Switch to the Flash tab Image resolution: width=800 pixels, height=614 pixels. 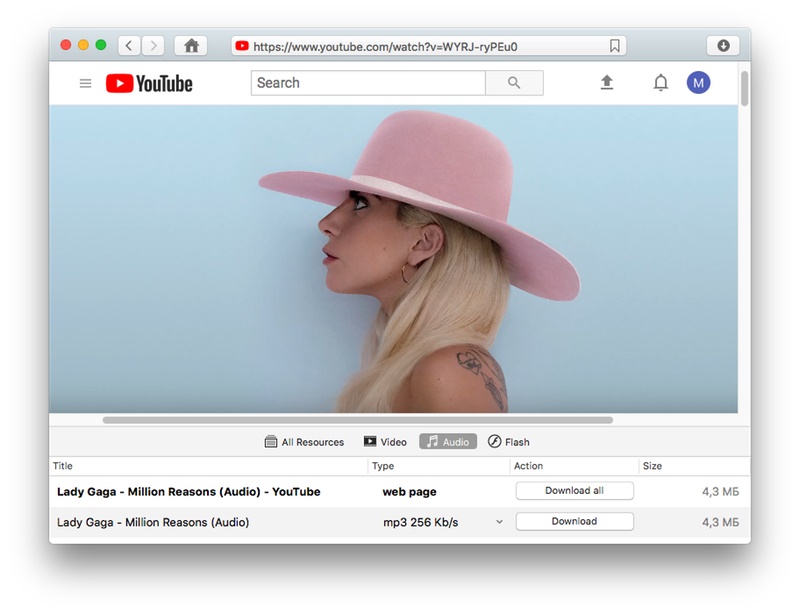[x=509, y=442]
